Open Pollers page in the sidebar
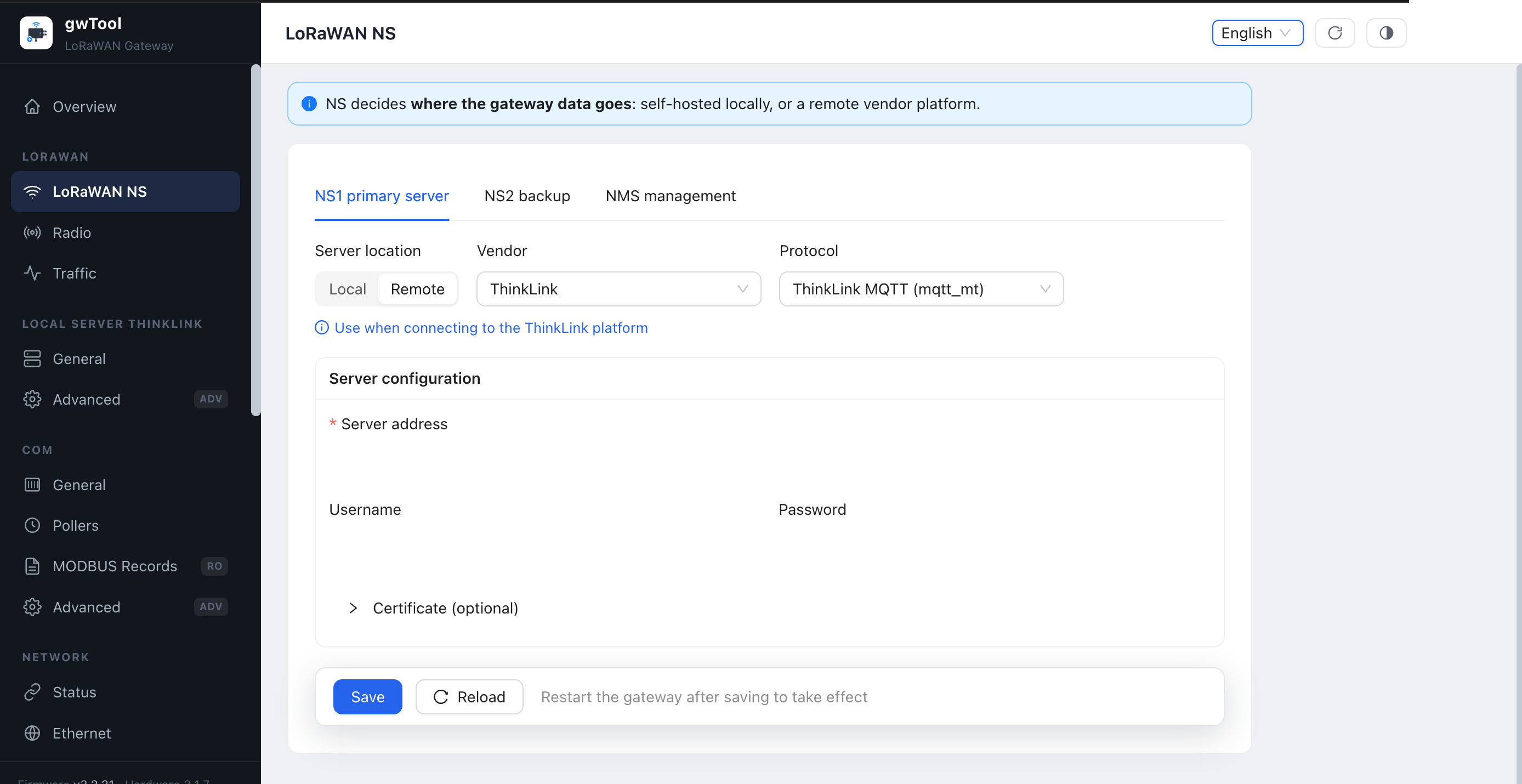The image size is (1522, 784). pyautogui.click(x=125, y=525)
